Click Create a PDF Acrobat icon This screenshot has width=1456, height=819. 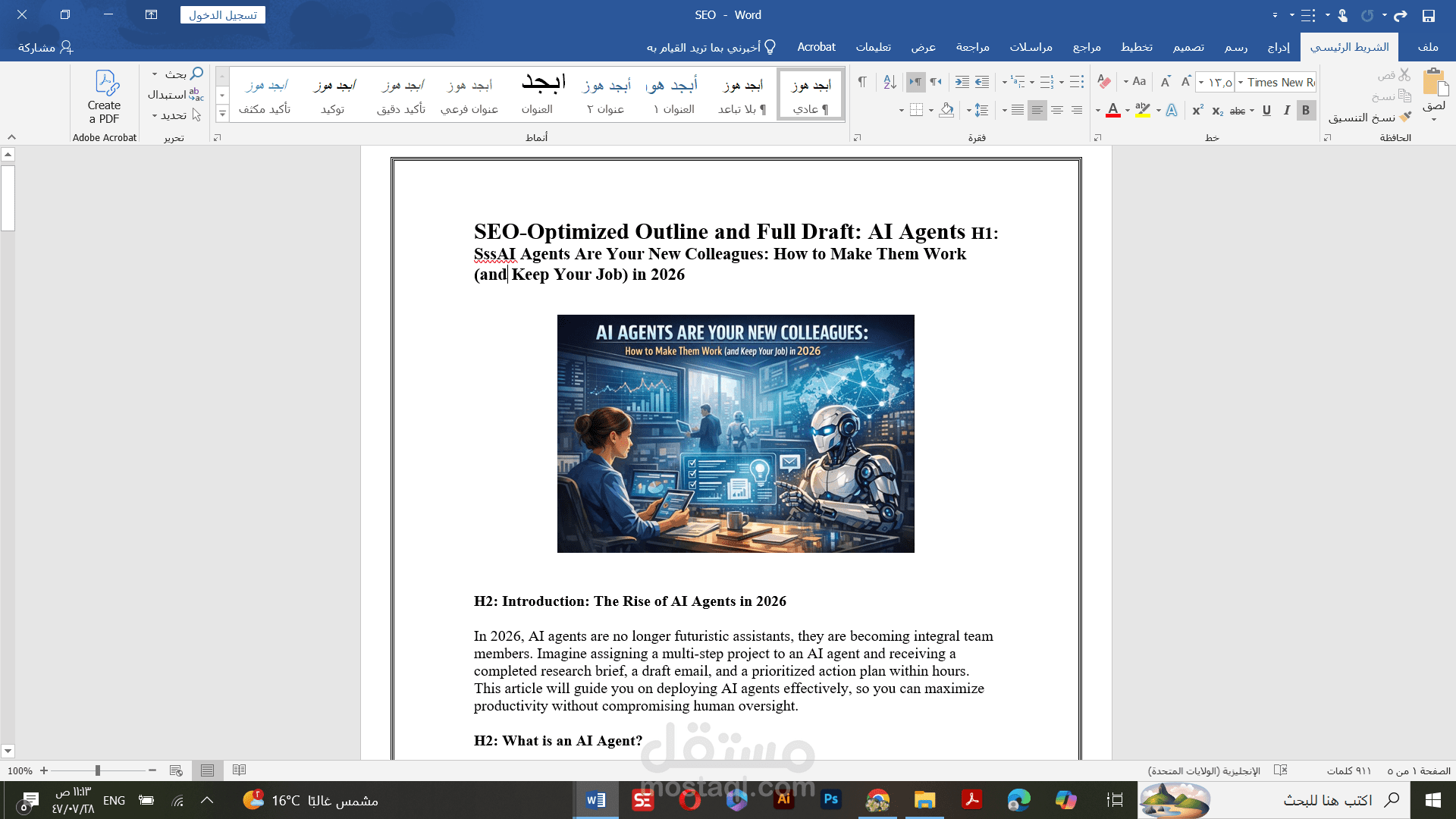pyautogui.click(x=104, y=97)
